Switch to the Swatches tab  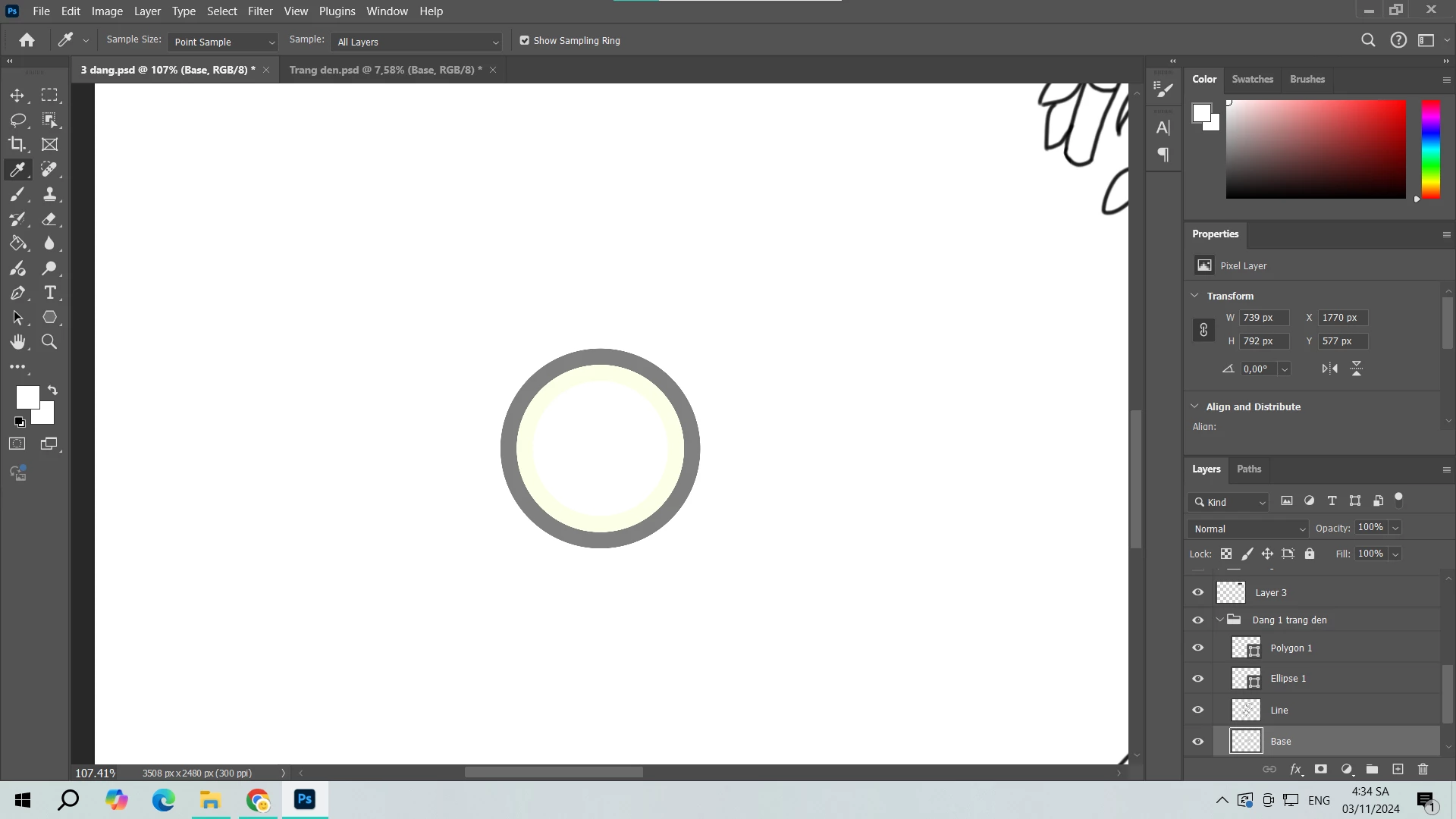tap(1252, 79)
